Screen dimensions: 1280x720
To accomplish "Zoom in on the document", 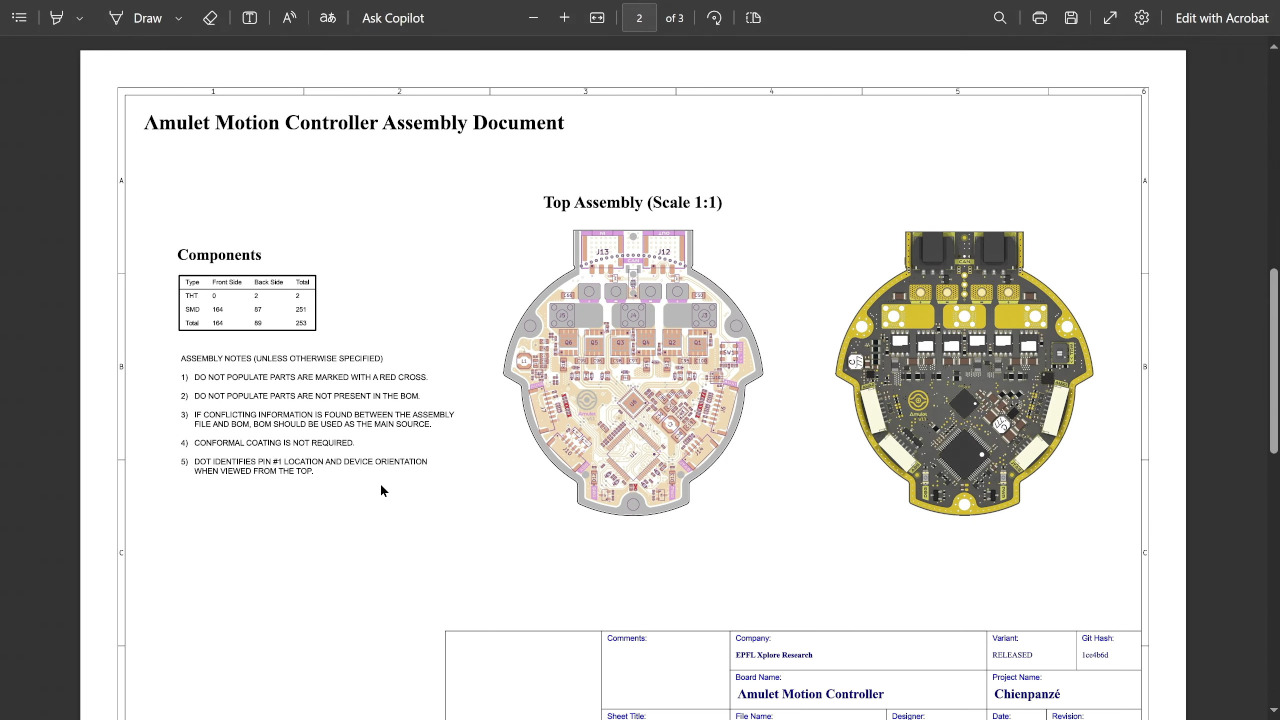I will [x=564, y=17].
